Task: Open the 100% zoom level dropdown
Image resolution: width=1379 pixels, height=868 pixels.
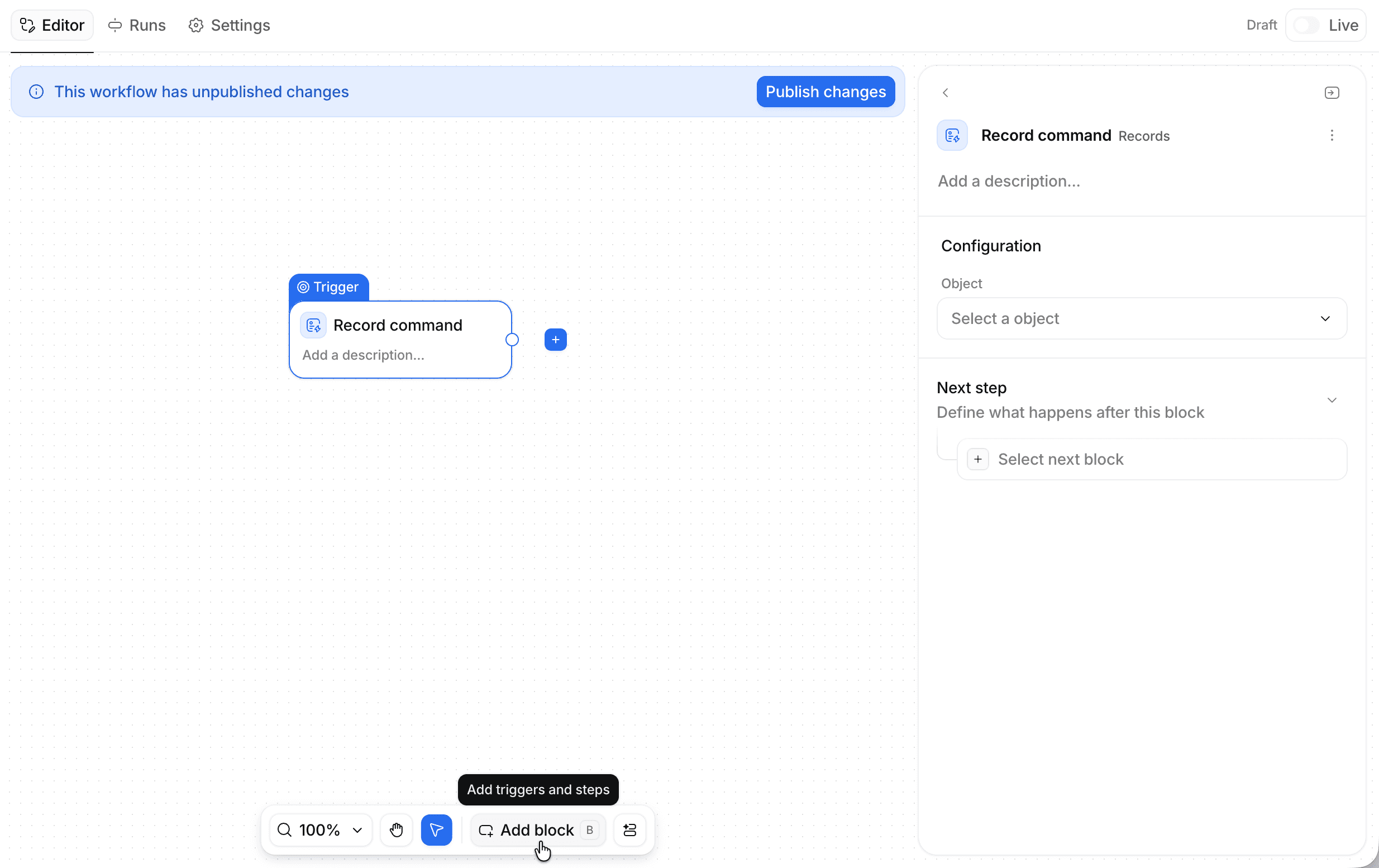Action: pos(321,829)
